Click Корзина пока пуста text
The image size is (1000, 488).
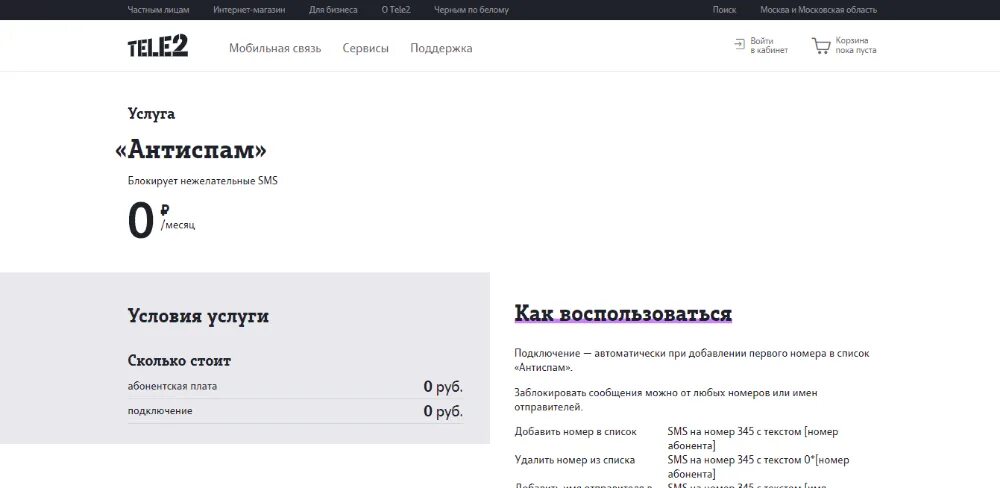tap(856, 45)
